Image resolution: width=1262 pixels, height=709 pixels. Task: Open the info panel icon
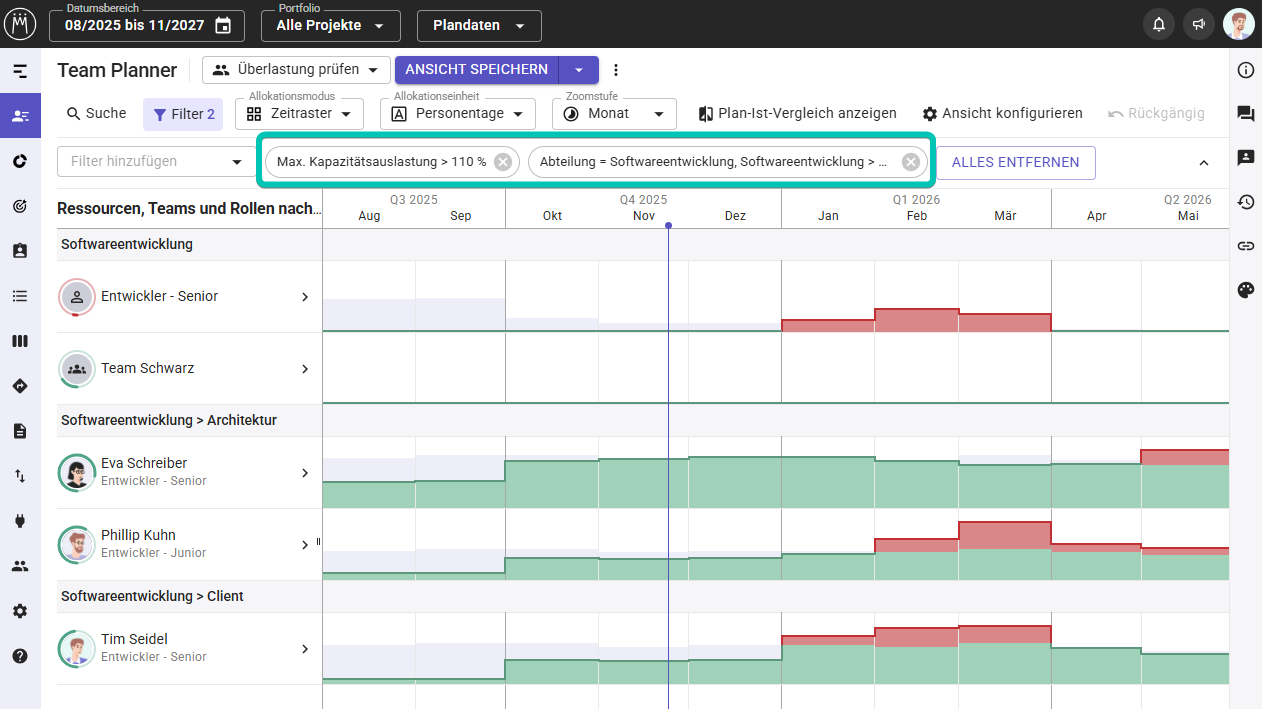pyautogui.click(x=1245, y=70)
